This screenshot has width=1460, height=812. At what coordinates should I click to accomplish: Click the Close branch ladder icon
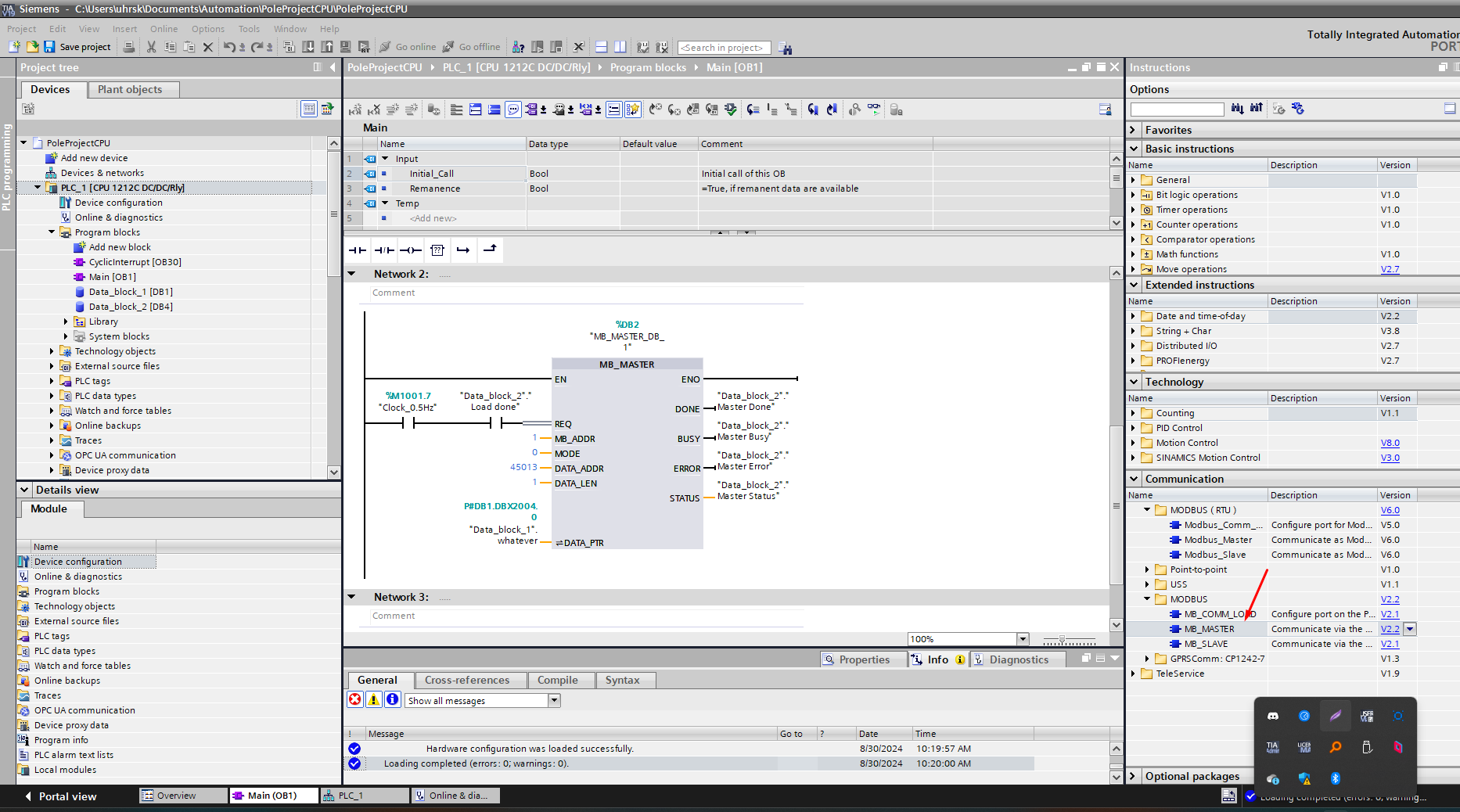tap(490, 250)
